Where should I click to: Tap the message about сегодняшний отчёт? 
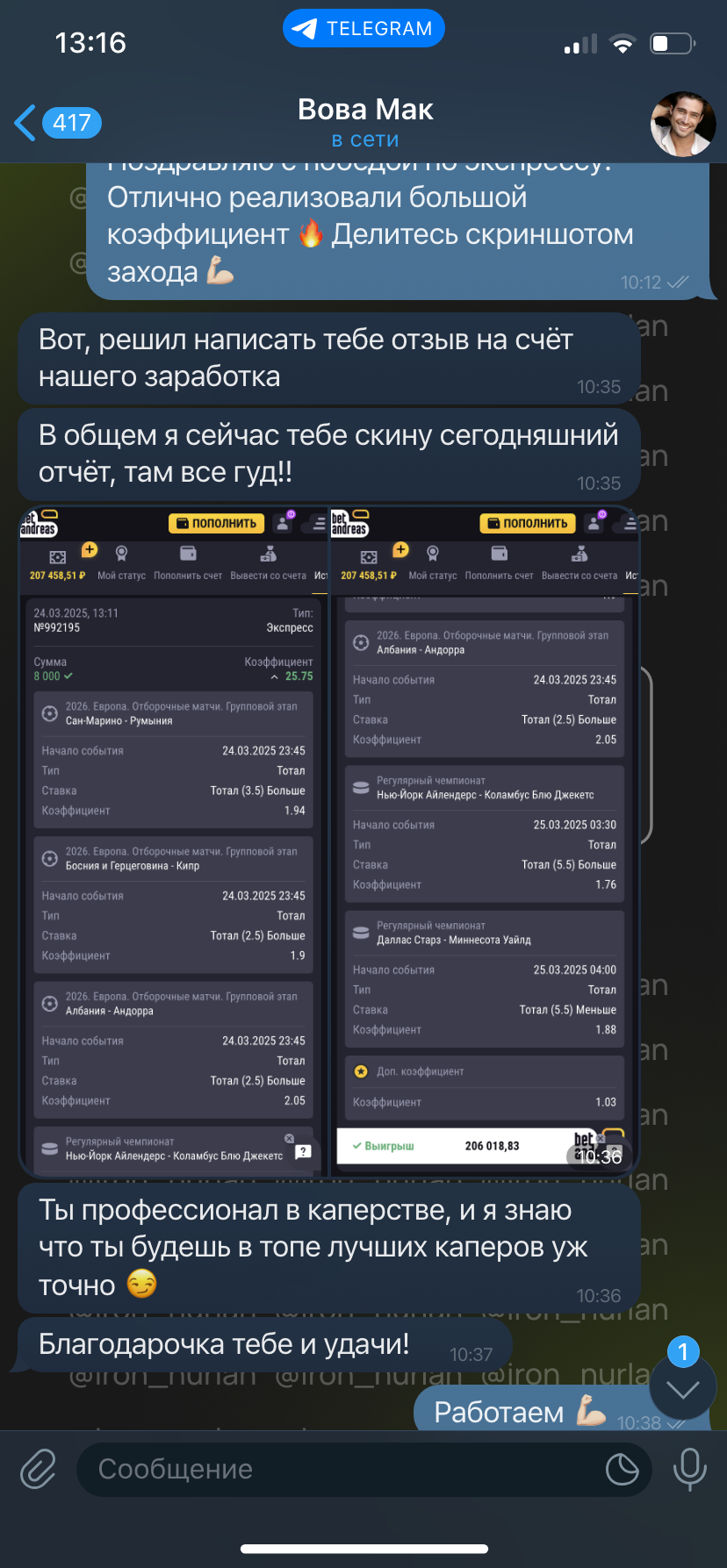click(328, 455)
